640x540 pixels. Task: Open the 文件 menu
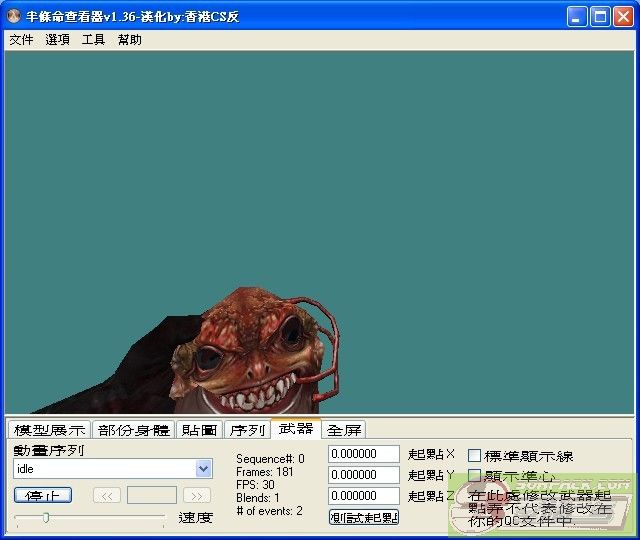click(x=21, y=40)
